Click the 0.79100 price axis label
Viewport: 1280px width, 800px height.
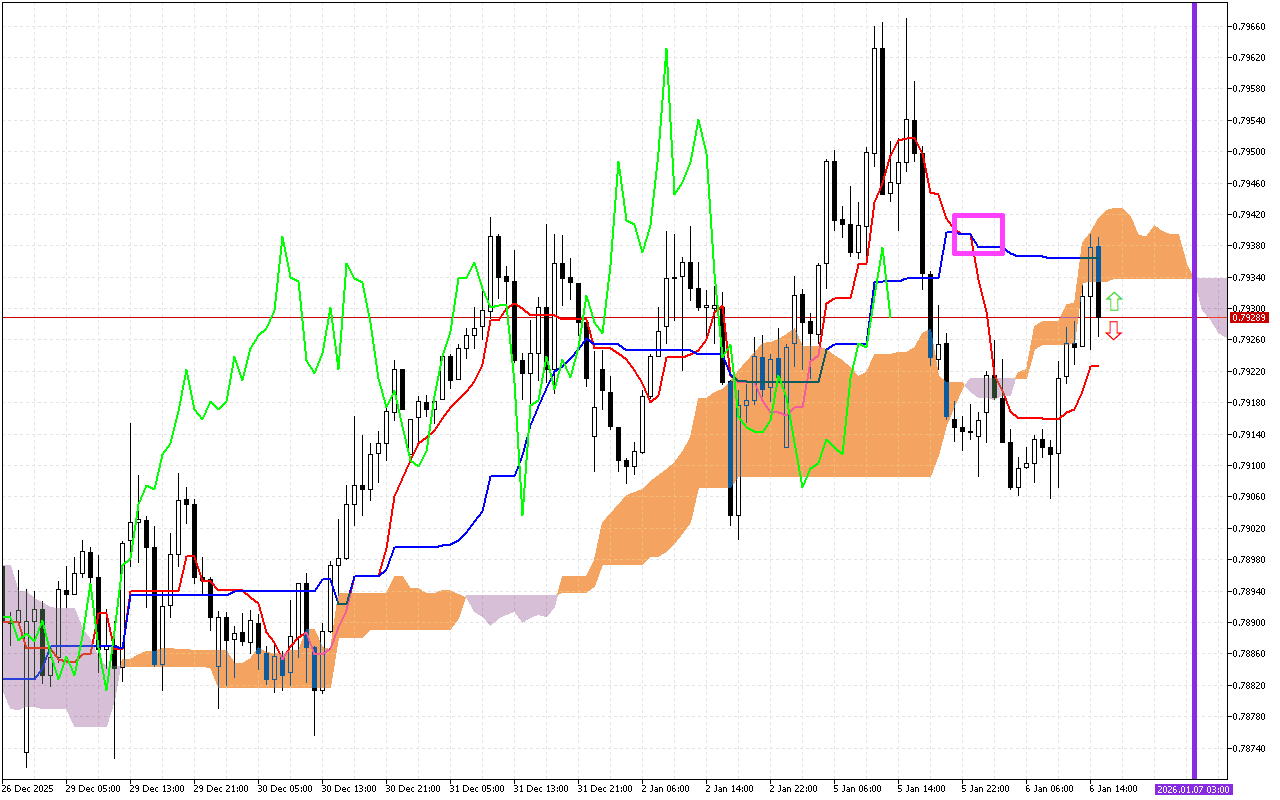point(1250,466)
